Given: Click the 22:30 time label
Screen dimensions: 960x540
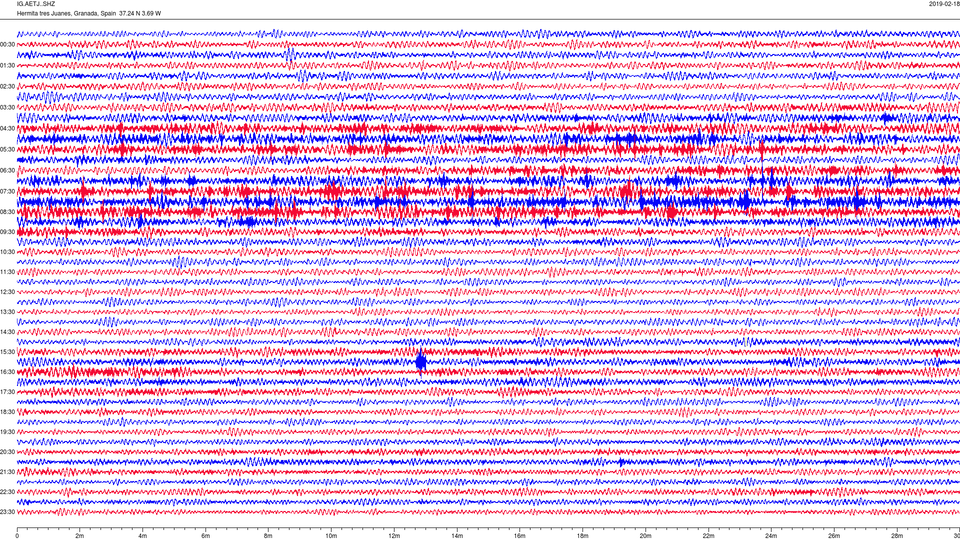Looking at the screenshot, I should click(7, 492).
